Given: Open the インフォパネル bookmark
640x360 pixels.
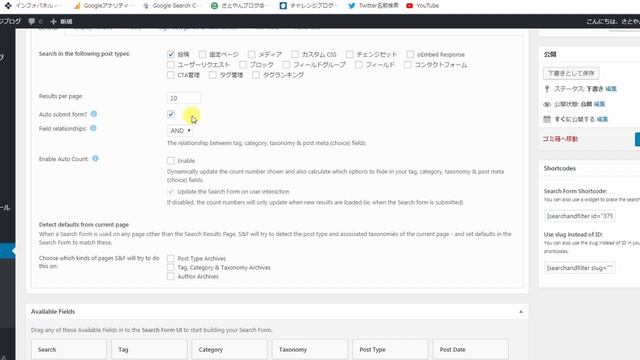Looking at the screenshot, I should tap(33, 6).
